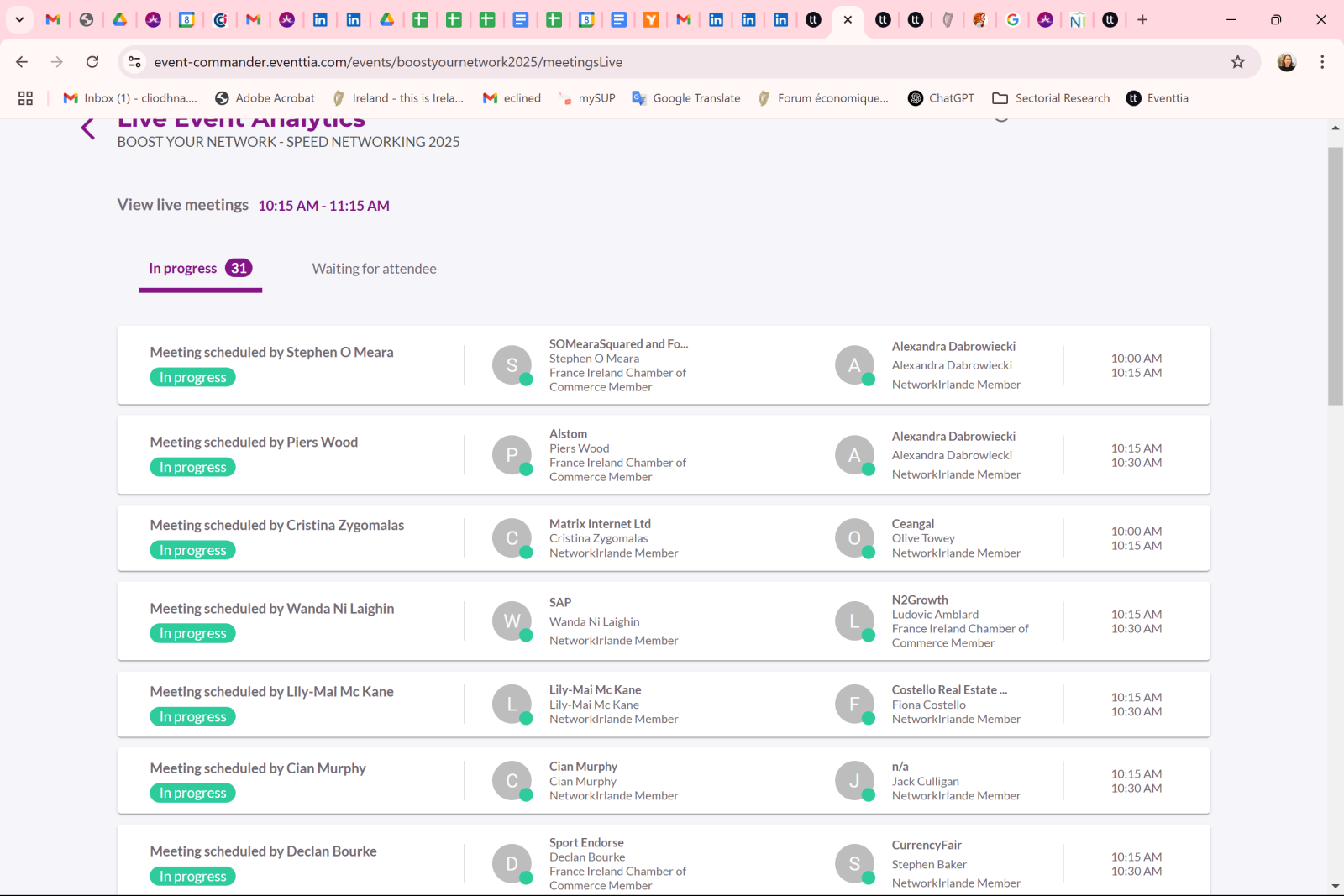Select the '10:15 AM - 11:15 AM' time range

point(323,206)
